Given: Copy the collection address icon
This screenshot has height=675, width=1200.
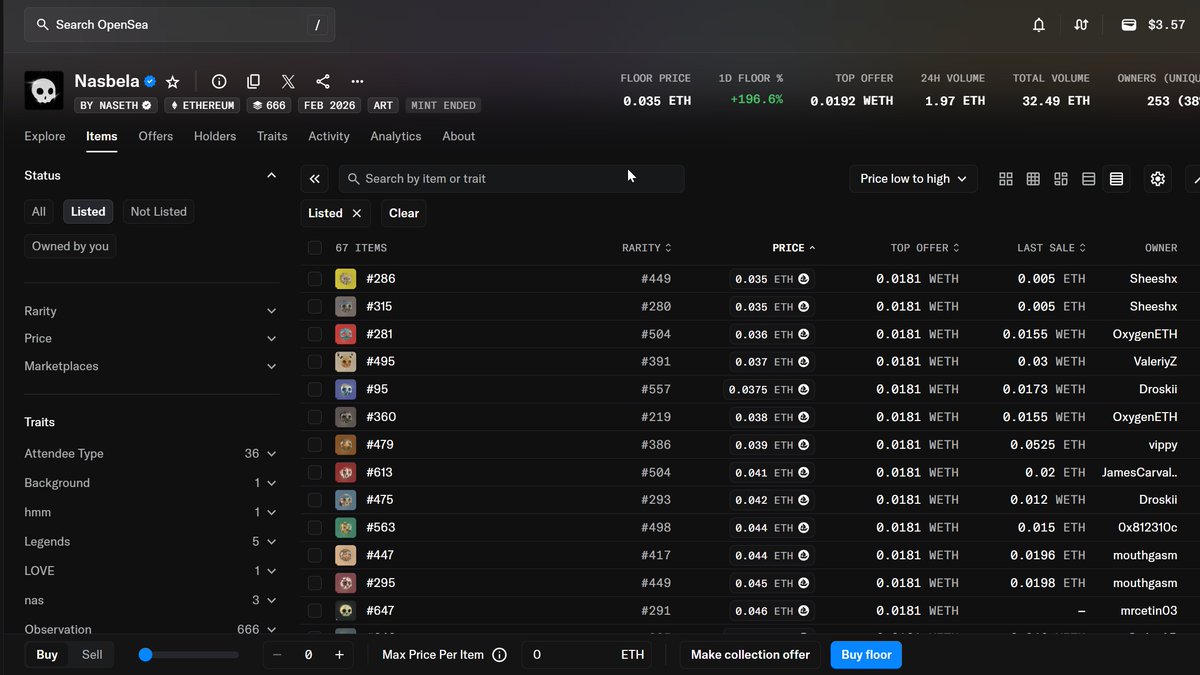Looking at the screenshot, I should (x=254, y=82).
